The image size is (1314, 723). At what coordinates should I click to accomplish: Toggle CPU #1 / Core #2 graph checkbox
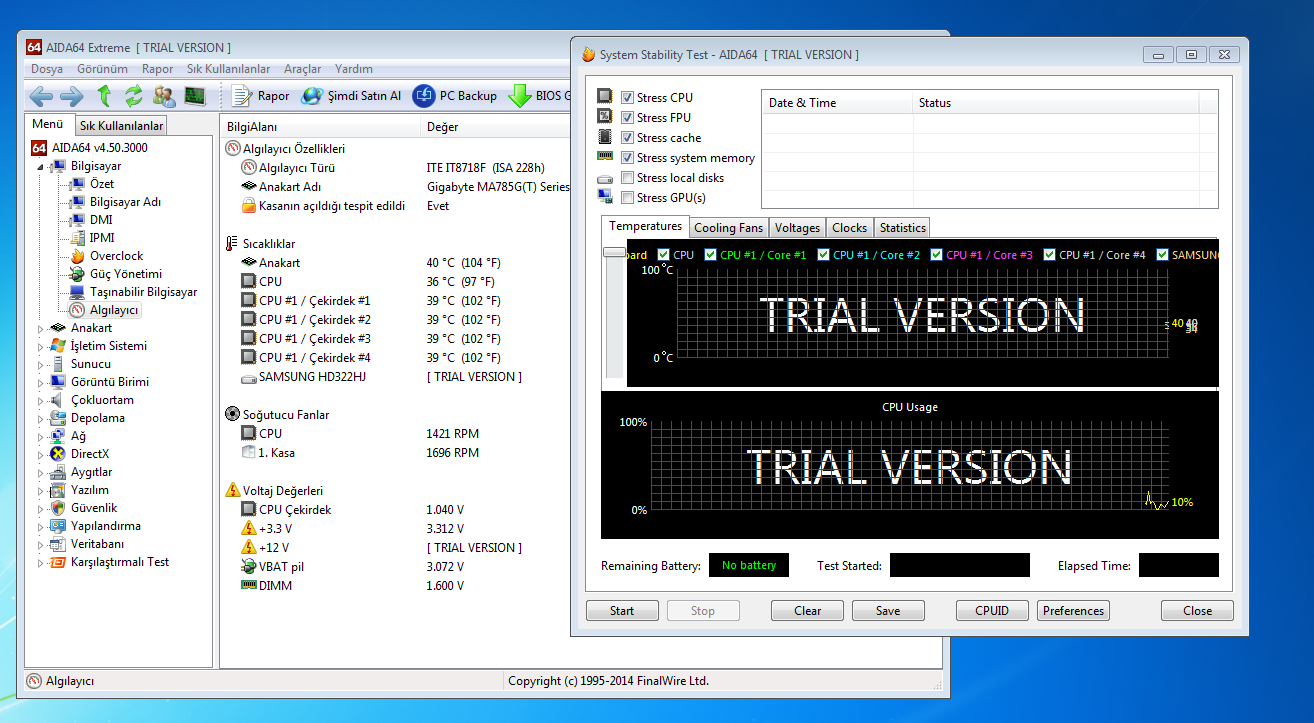(824, 255)
